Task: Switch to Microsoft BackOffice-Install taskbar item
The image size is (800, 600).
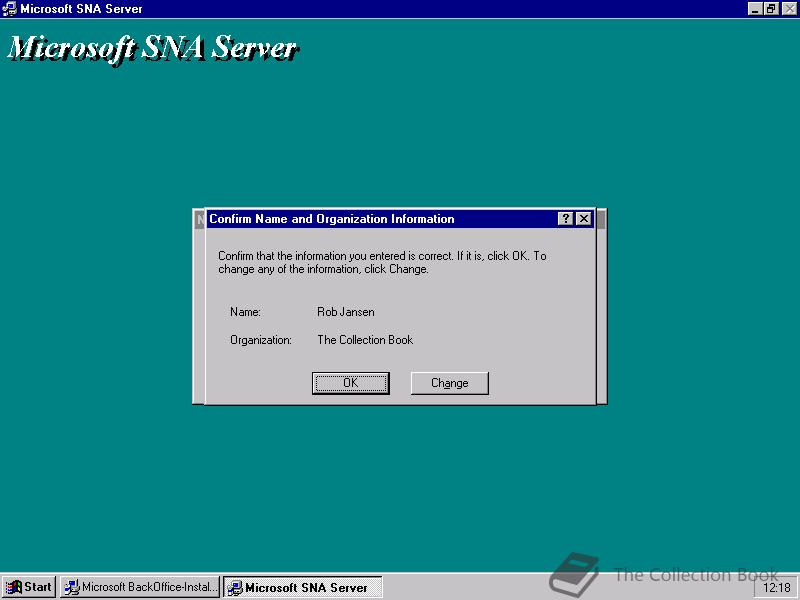Action: (x=140, y=587)
